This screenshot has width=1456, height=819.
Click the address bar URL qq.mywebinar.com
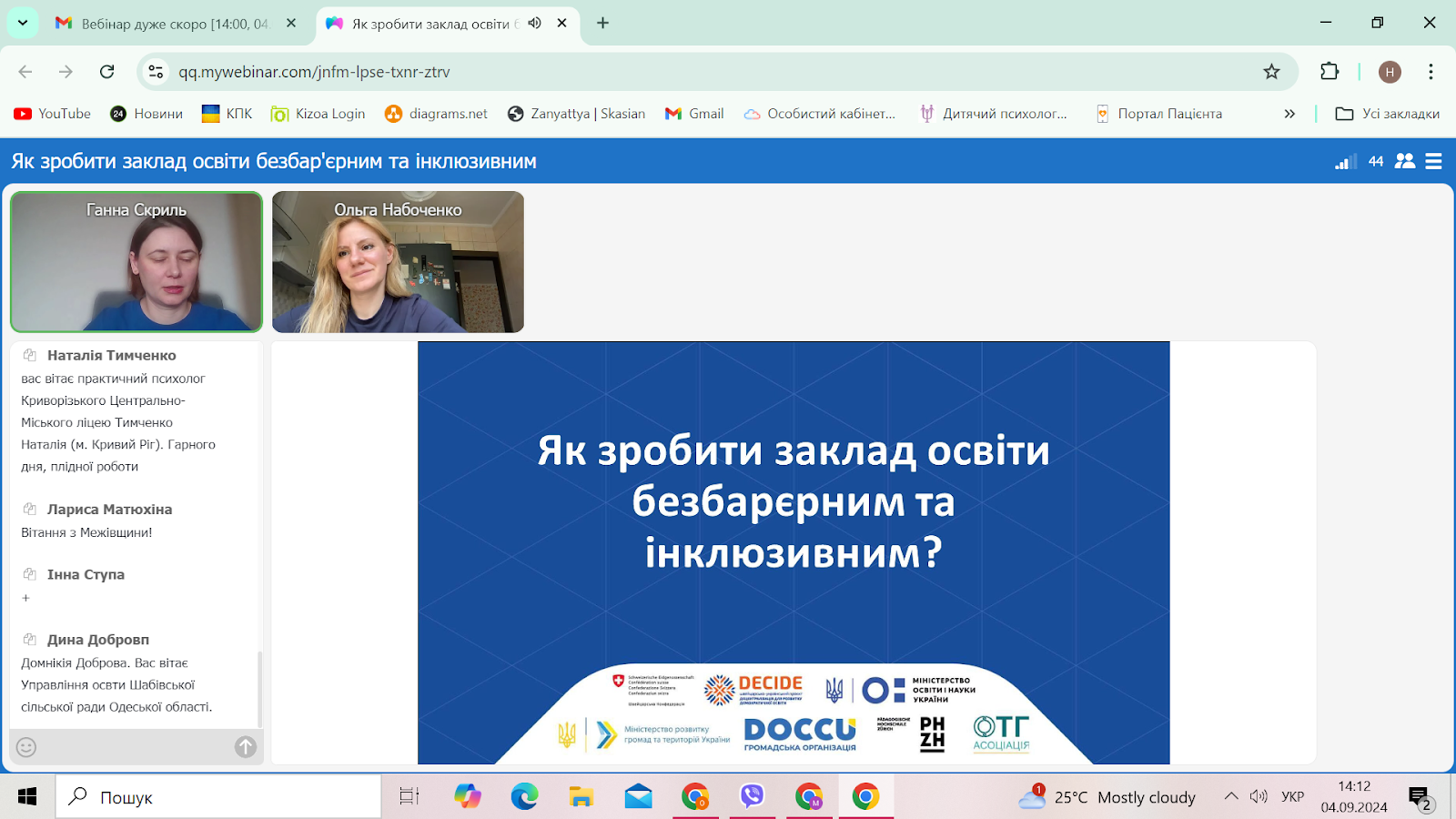point(314,72)
